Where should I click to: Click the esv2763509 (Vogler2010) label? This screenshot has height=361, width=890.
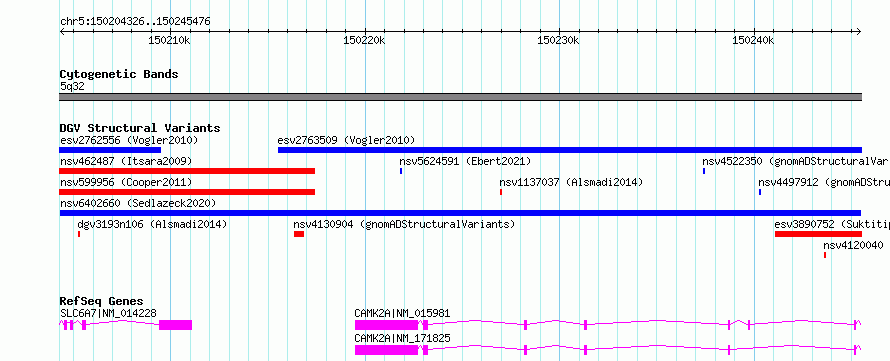click(346, 140)
